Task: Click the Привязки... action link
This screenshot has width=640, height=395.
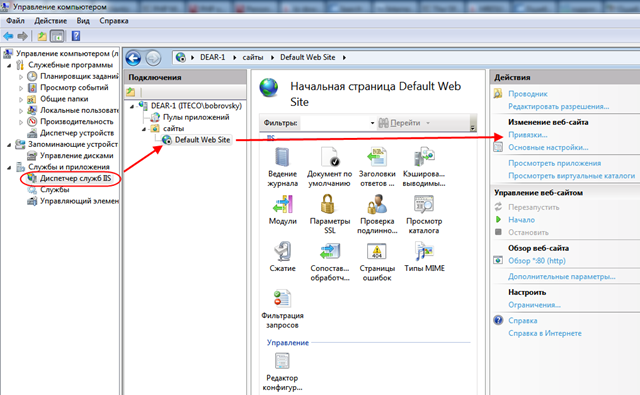Action: click(x=528, y=135)
